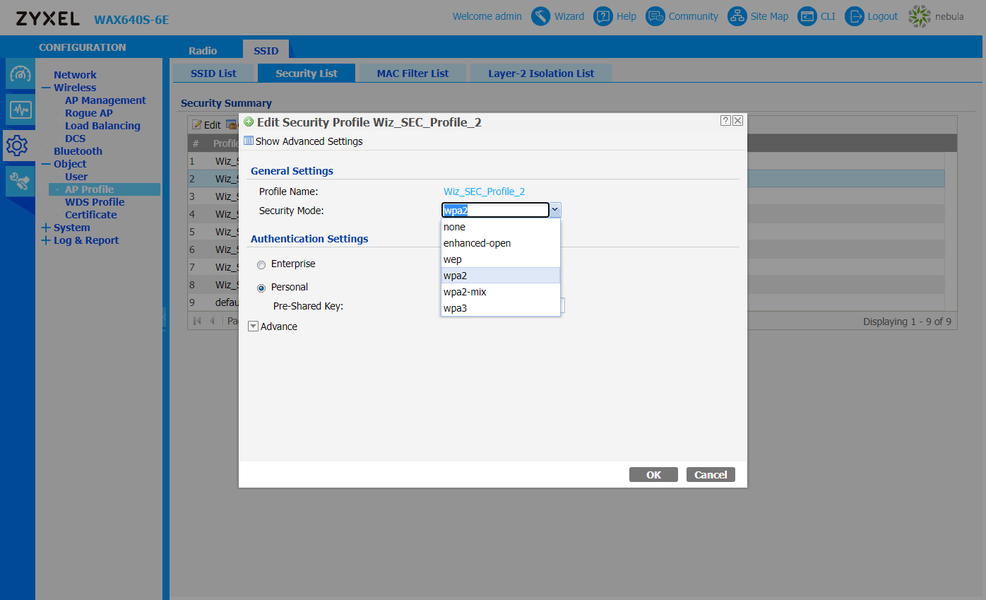
Task: Open the SSID List tab
Action: click(213, 74)
